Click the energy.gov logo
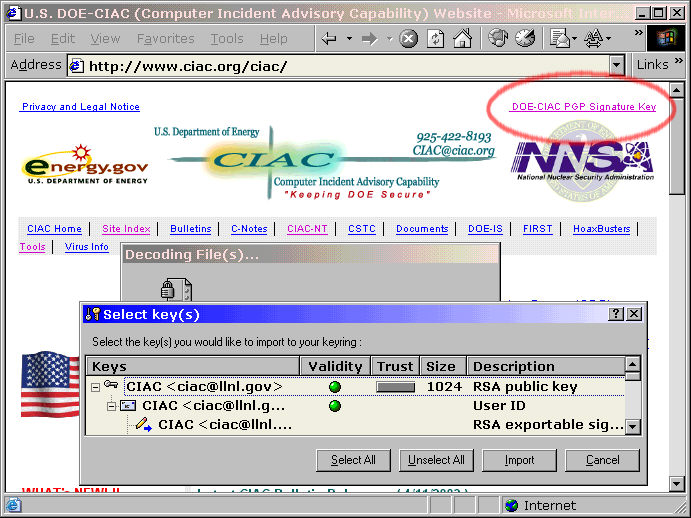This screenshot has width=691, height=518. pos(85,164)
